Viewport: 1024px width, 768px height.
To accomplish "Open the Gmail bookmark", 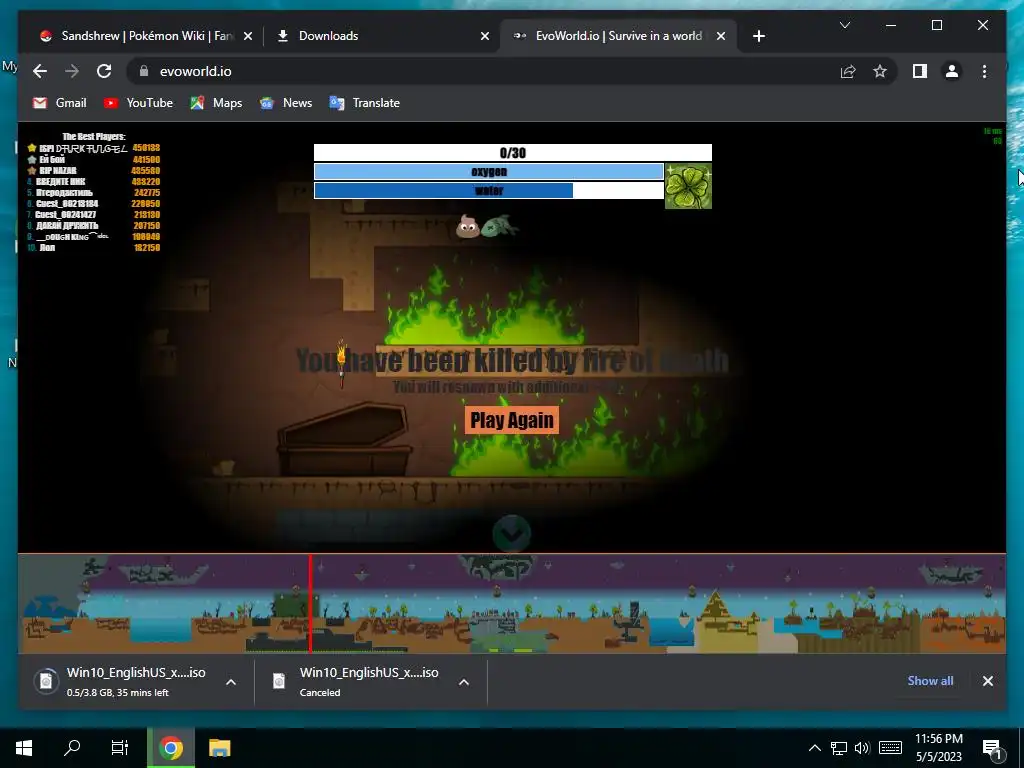I will pos(60,103).
